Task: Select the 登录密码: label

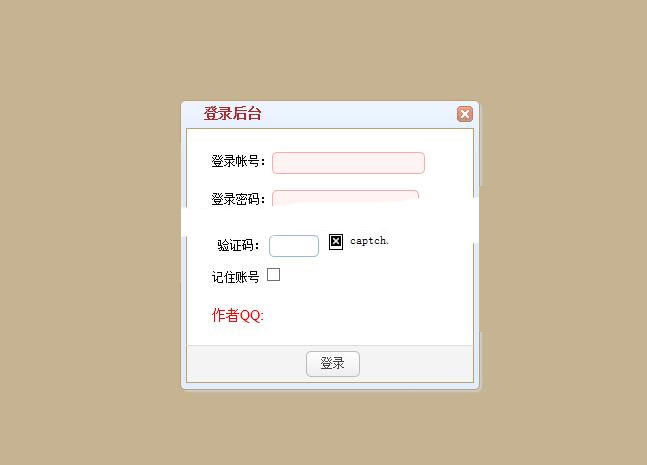Action: coord(238,199)
